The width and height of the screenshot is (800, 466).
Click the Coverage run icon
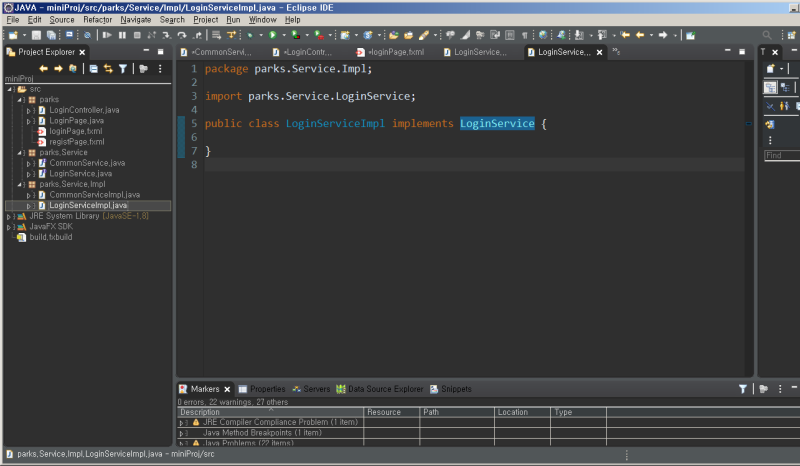click(x=295, y=35)
